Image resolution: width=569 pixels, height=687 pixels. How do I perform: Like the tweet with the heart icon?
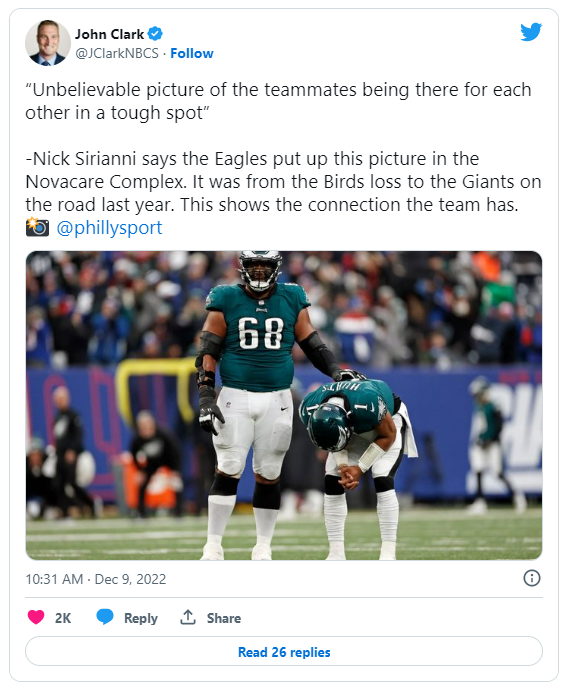(36, 617)
